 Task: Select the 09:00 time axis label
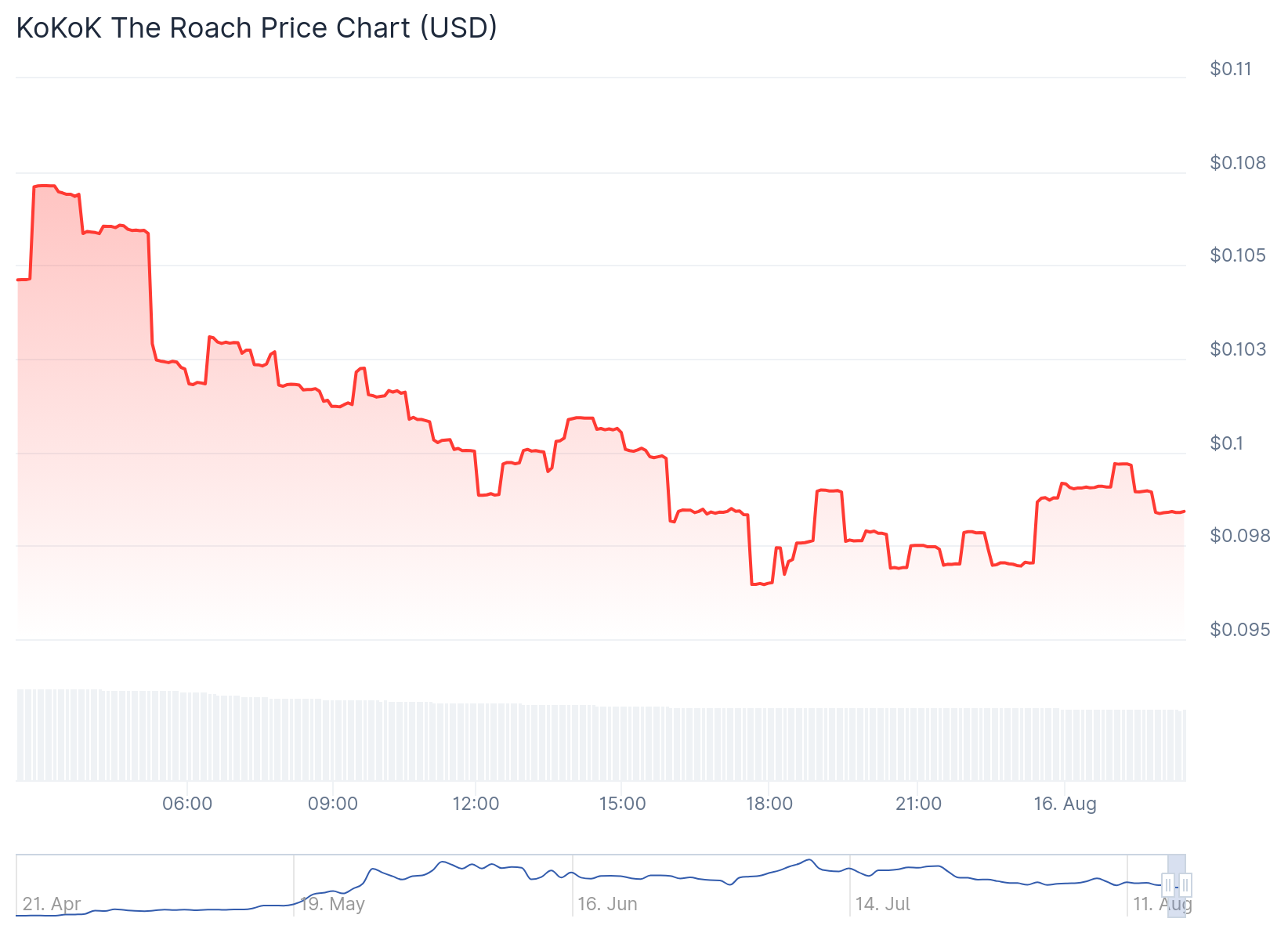333,804
